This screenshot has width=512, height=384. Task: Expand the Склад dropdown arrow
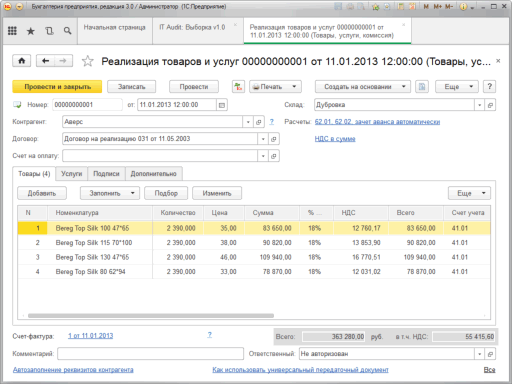click(479, 105)
